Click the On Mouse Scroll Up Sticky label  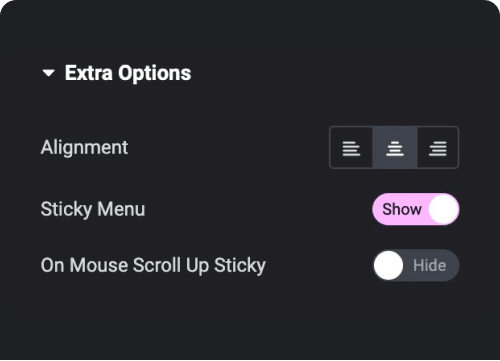(153, 265)
